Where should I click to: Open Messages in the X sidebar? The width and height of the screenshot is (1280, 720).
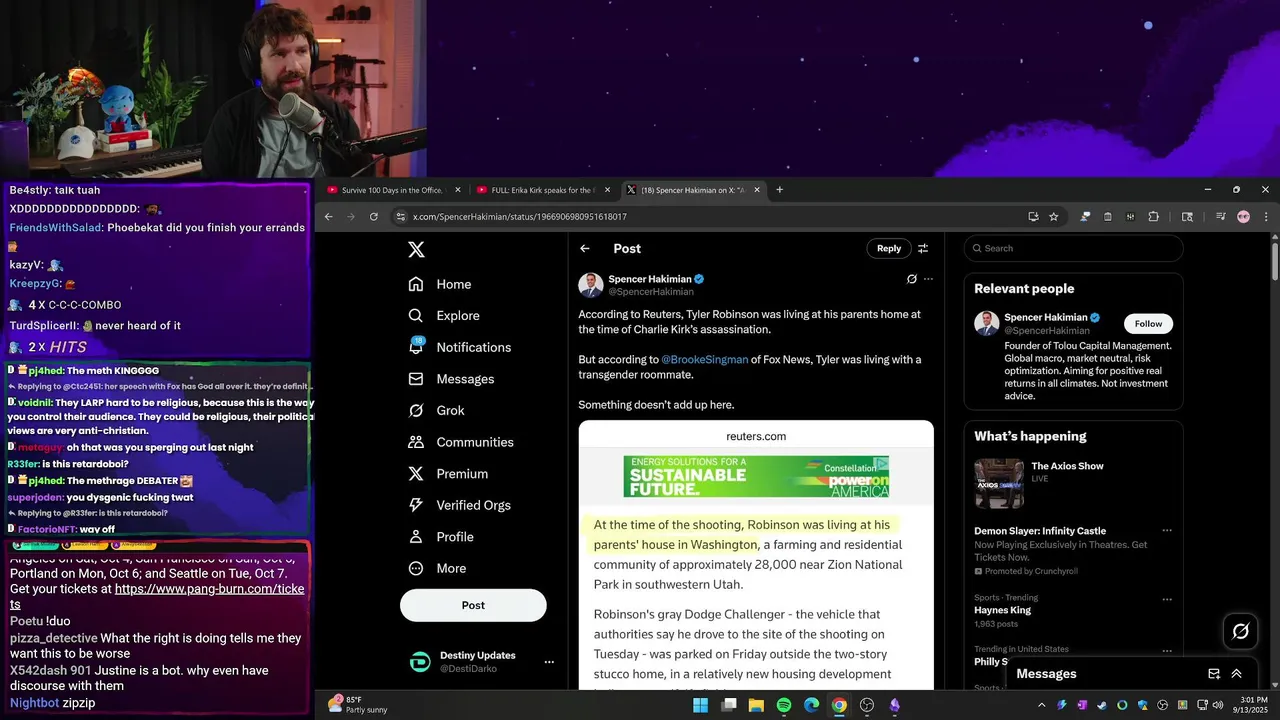pos(452,379)
